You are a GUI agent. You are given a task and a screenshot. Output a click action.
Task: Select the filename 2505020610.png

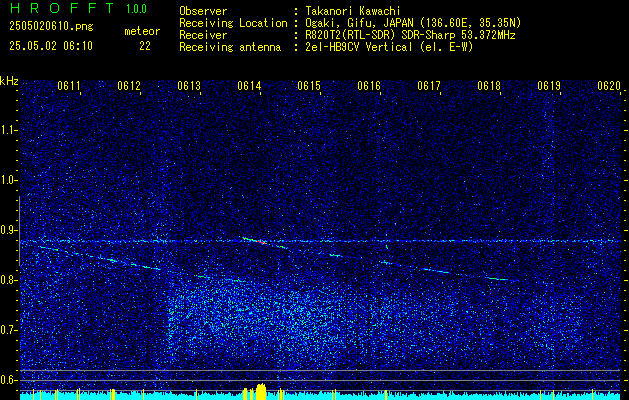tap(51, 27)
